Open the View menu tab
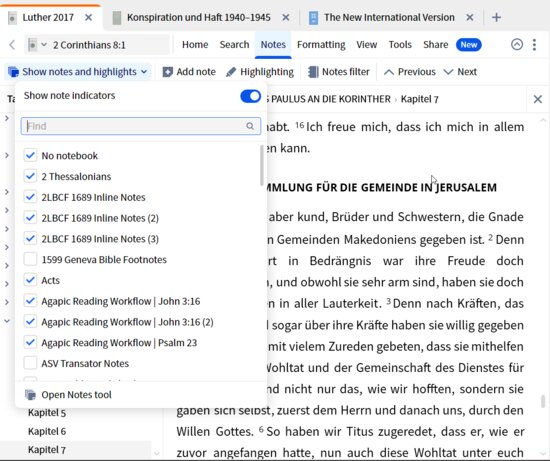This screenshot has height=461, width=550. [x=367, y=45]
